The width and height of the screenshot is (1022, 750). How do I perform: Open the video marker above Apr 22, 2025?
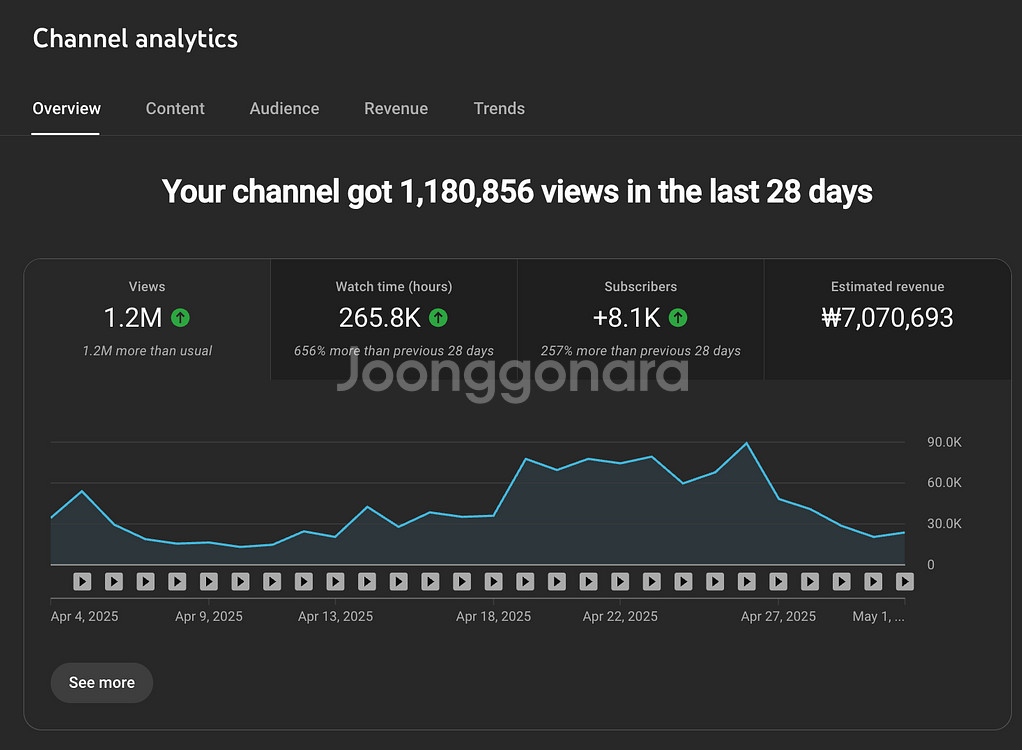pos(620,581)
